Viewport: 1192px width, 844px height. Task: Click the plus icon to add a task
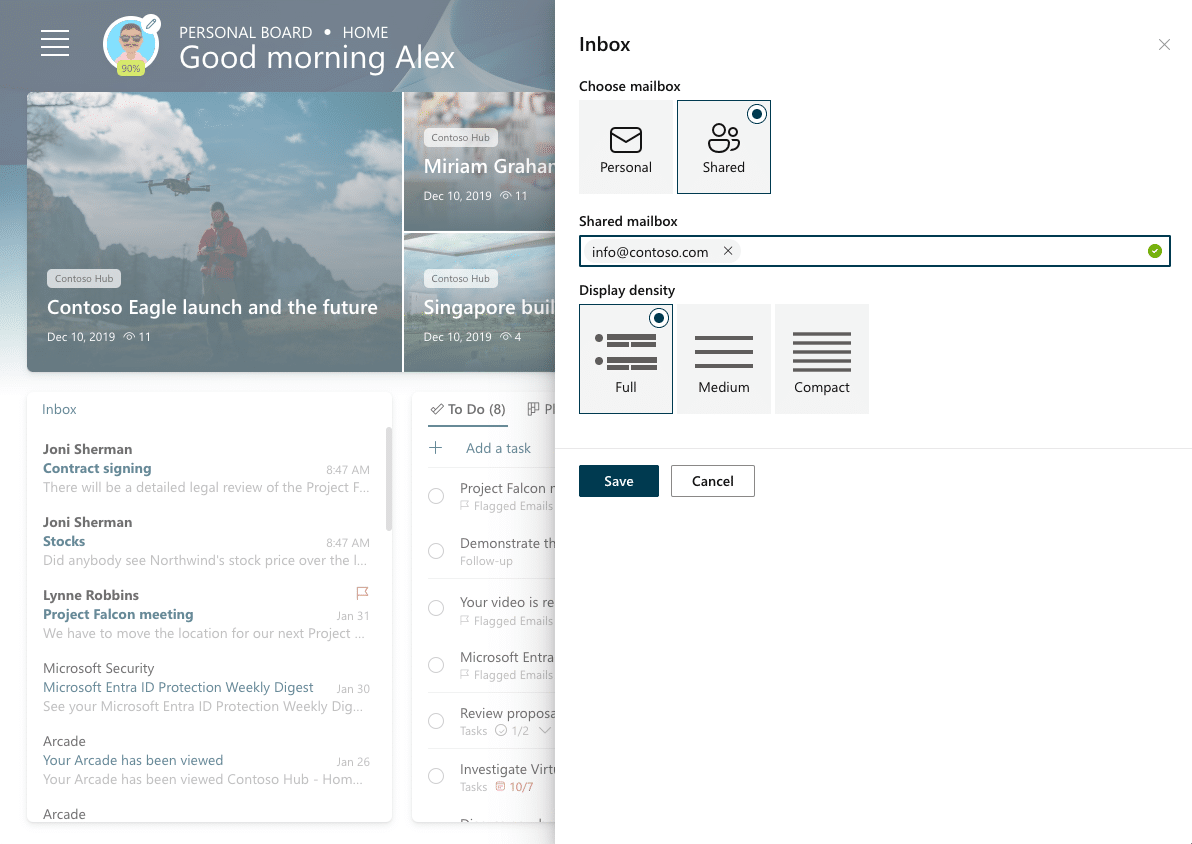click(x=435, y=448)
